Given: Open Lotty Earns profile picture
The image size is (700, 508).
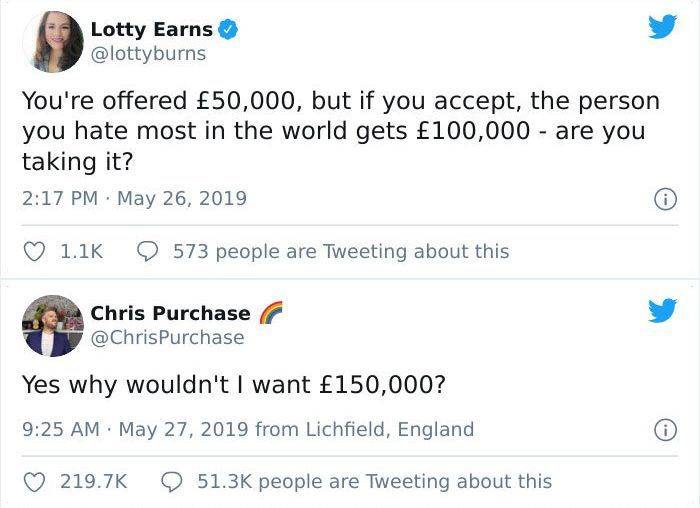Looking at the screenshot, I should pos(52,41).
